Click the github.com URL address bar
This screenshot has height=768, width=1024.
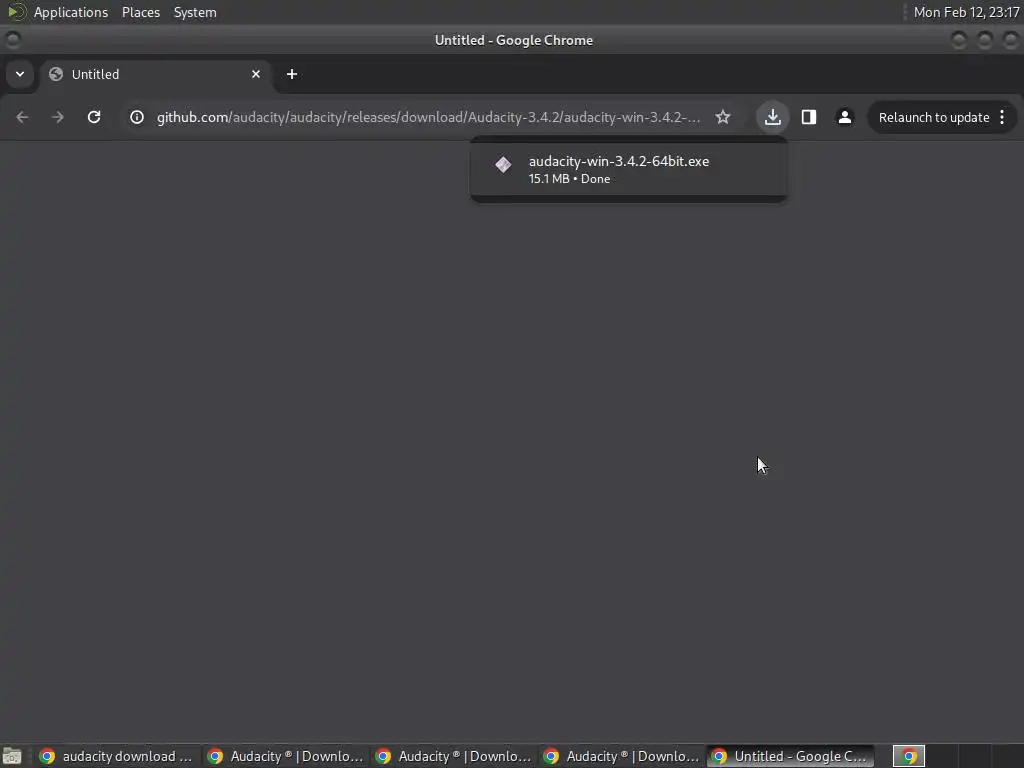point(428,117)
